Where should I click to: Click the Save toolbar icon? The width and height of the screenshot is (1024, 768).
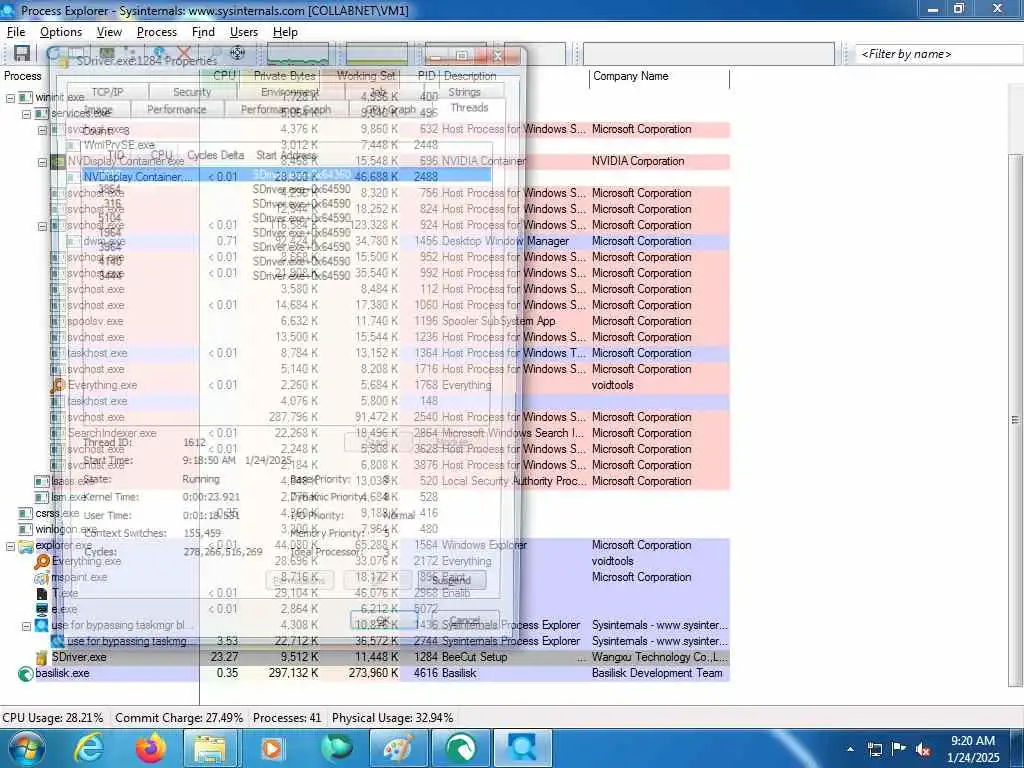[22, 53]
